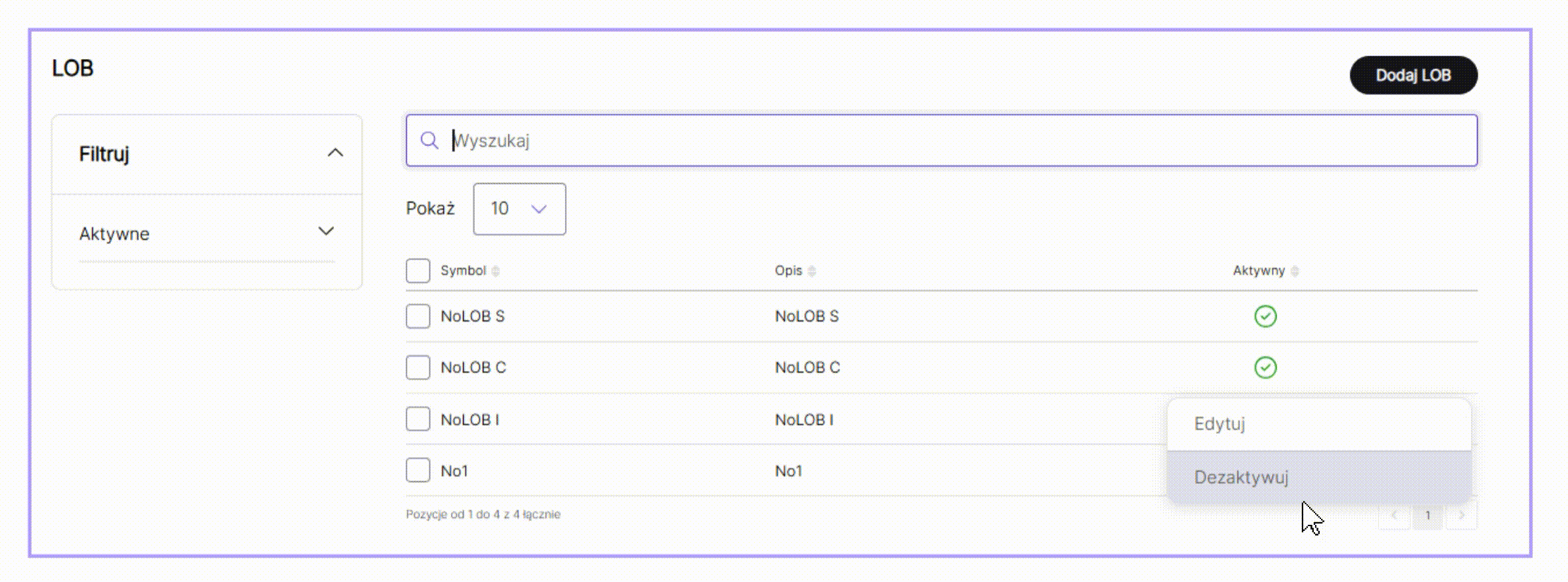Click the NoLOB I description cell
This screenshot has width=1568, height=582.
click(804, 420)
